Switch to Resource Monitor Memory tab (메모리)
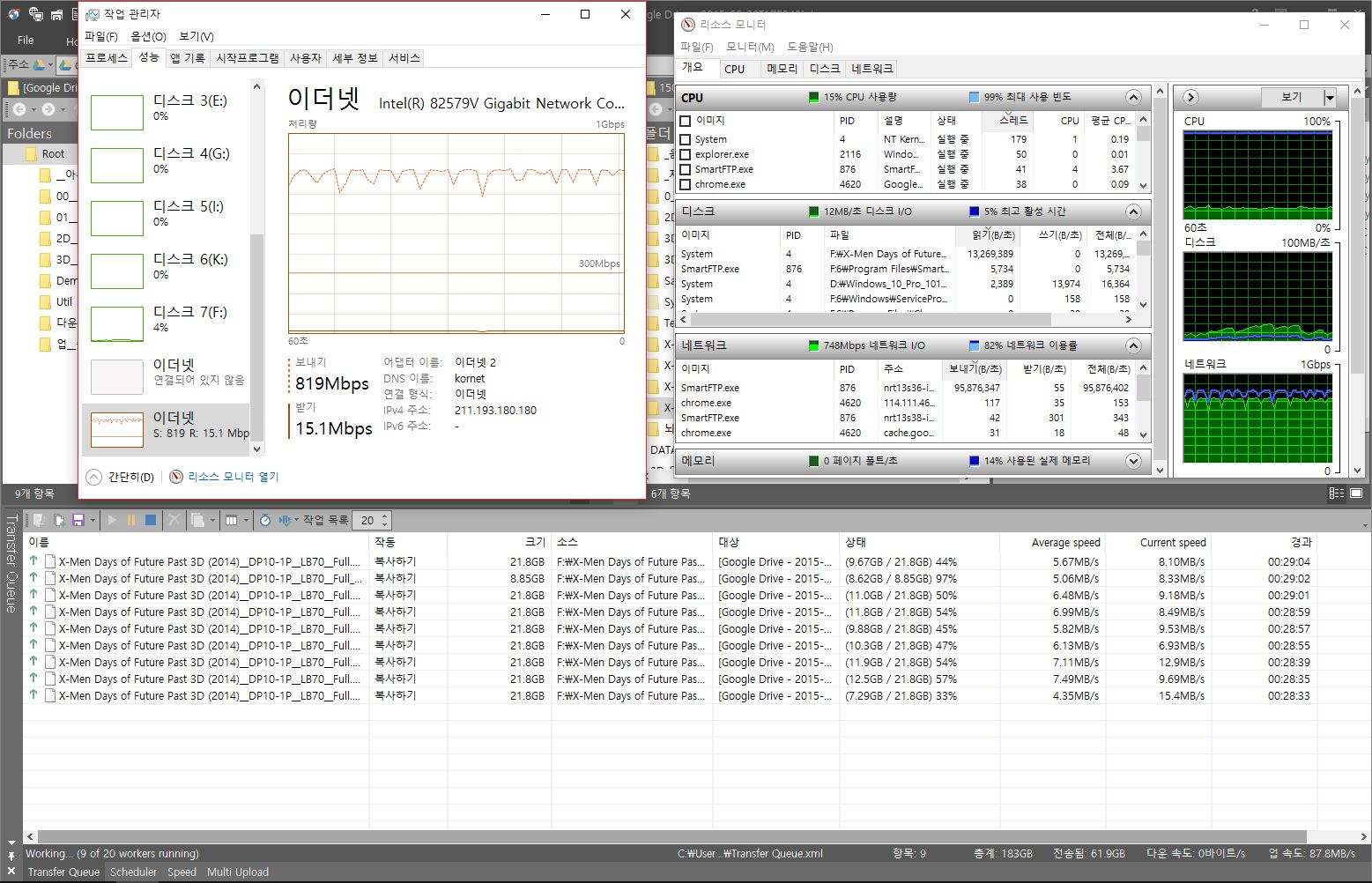Image resolution: width=1372 pixels, height=883 pixels. (x=782, y=69)
